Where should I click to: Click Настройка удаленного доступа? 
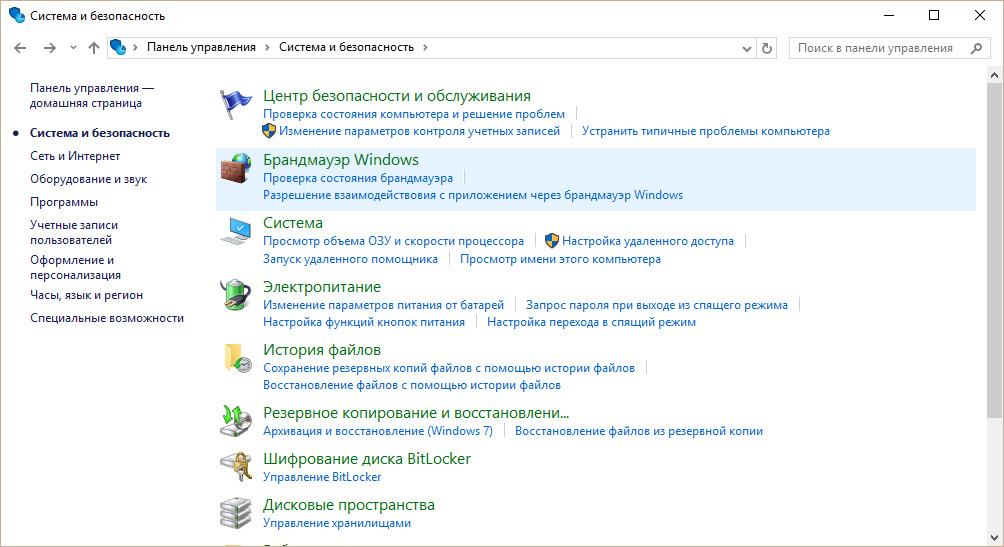click(648, 241)
